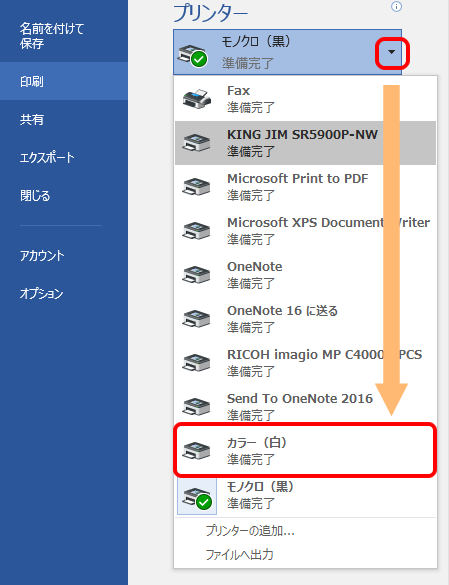This screenshot has width=449, height=585.
Task: Open the printer dropdown arrow
Action: point(392,52)
